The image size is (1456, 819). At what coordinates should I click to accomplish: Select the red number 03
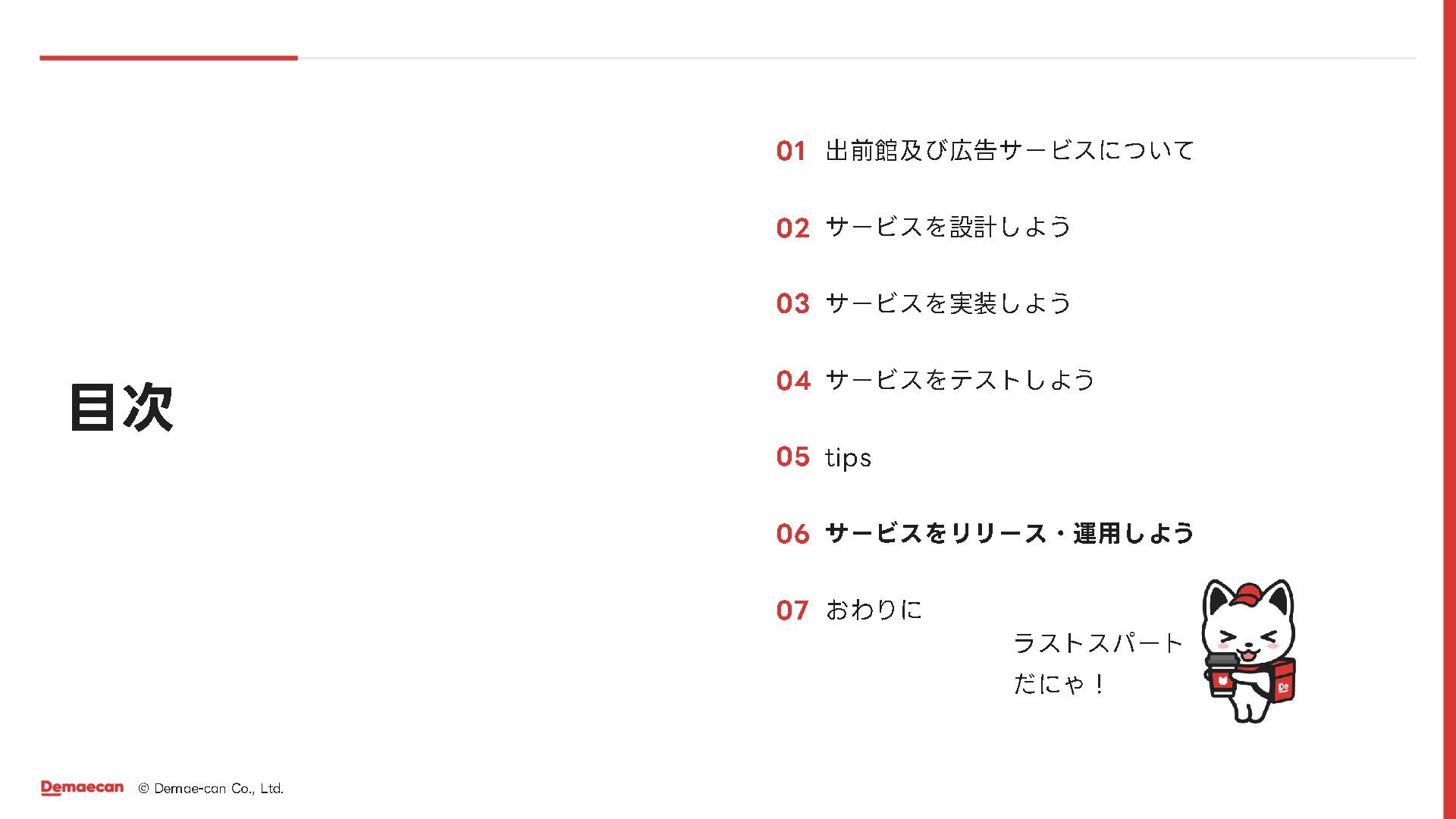[793, 303]
